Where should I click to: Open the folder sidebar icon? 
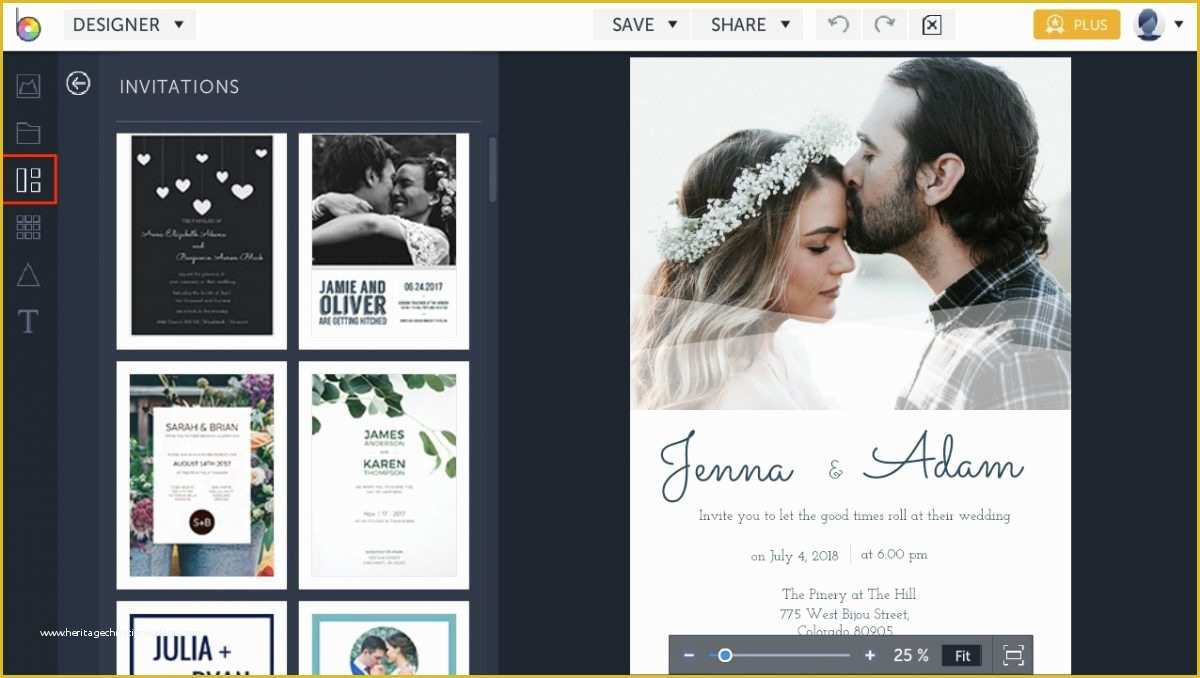pos(28,133)
